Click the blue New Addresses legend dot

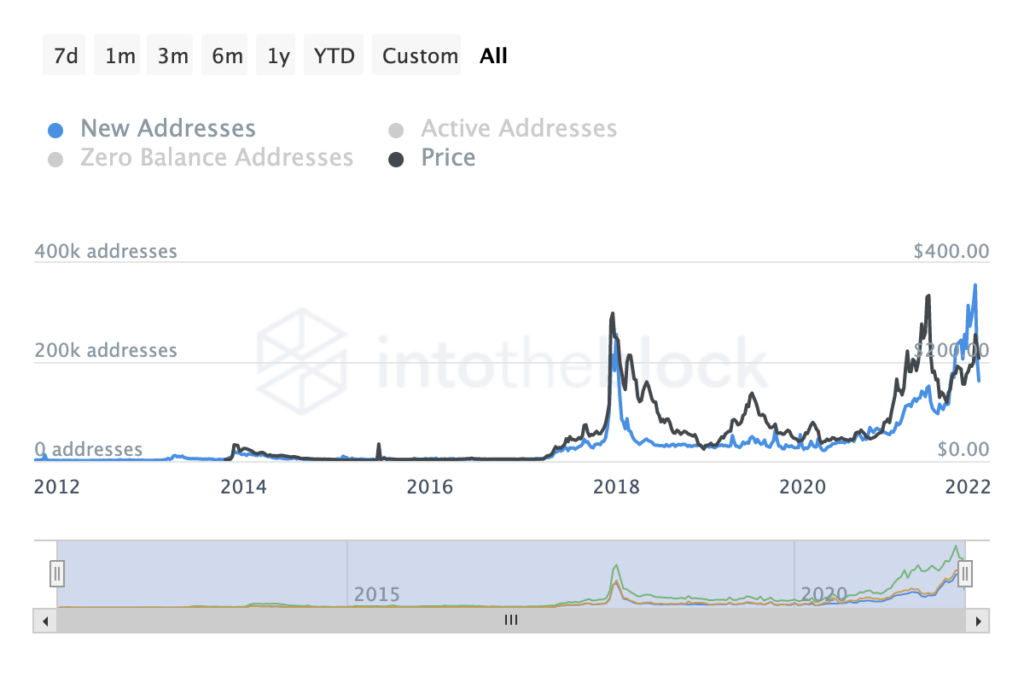pyautogui.click(x=56, y=131)
